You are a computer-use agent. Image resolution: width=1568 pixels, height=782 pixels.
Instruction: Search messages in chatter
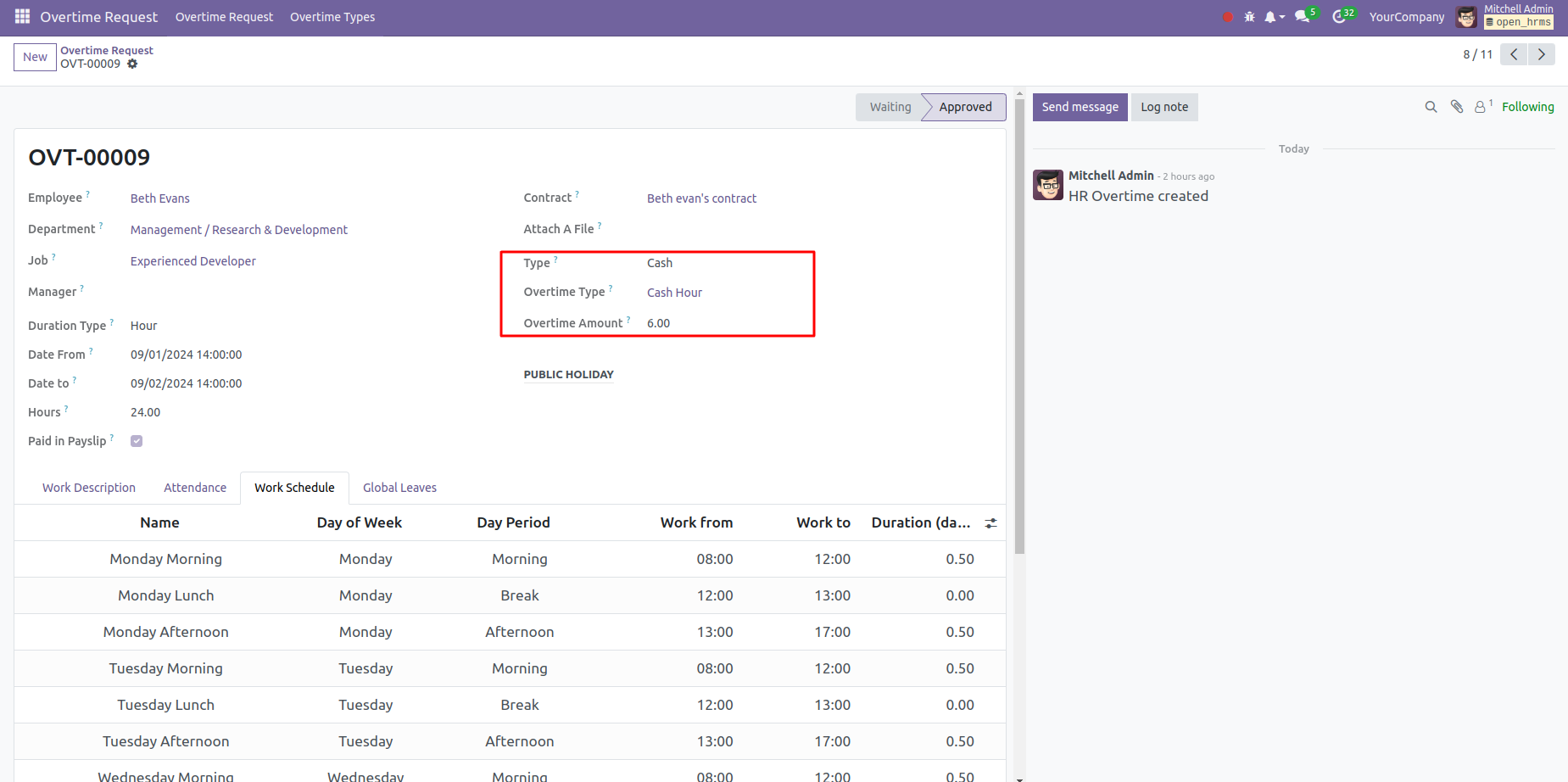click(x=1431, y=107)
